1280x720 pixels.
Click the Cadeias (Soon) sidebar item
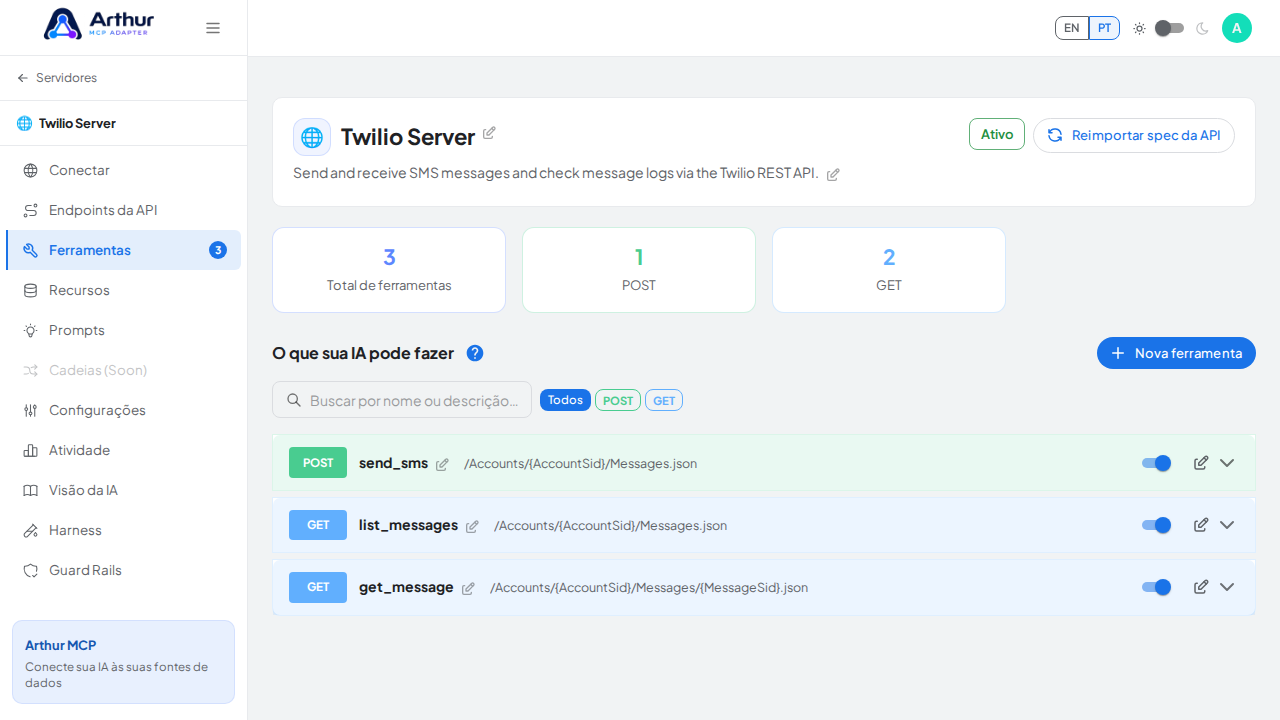point(123,370)
